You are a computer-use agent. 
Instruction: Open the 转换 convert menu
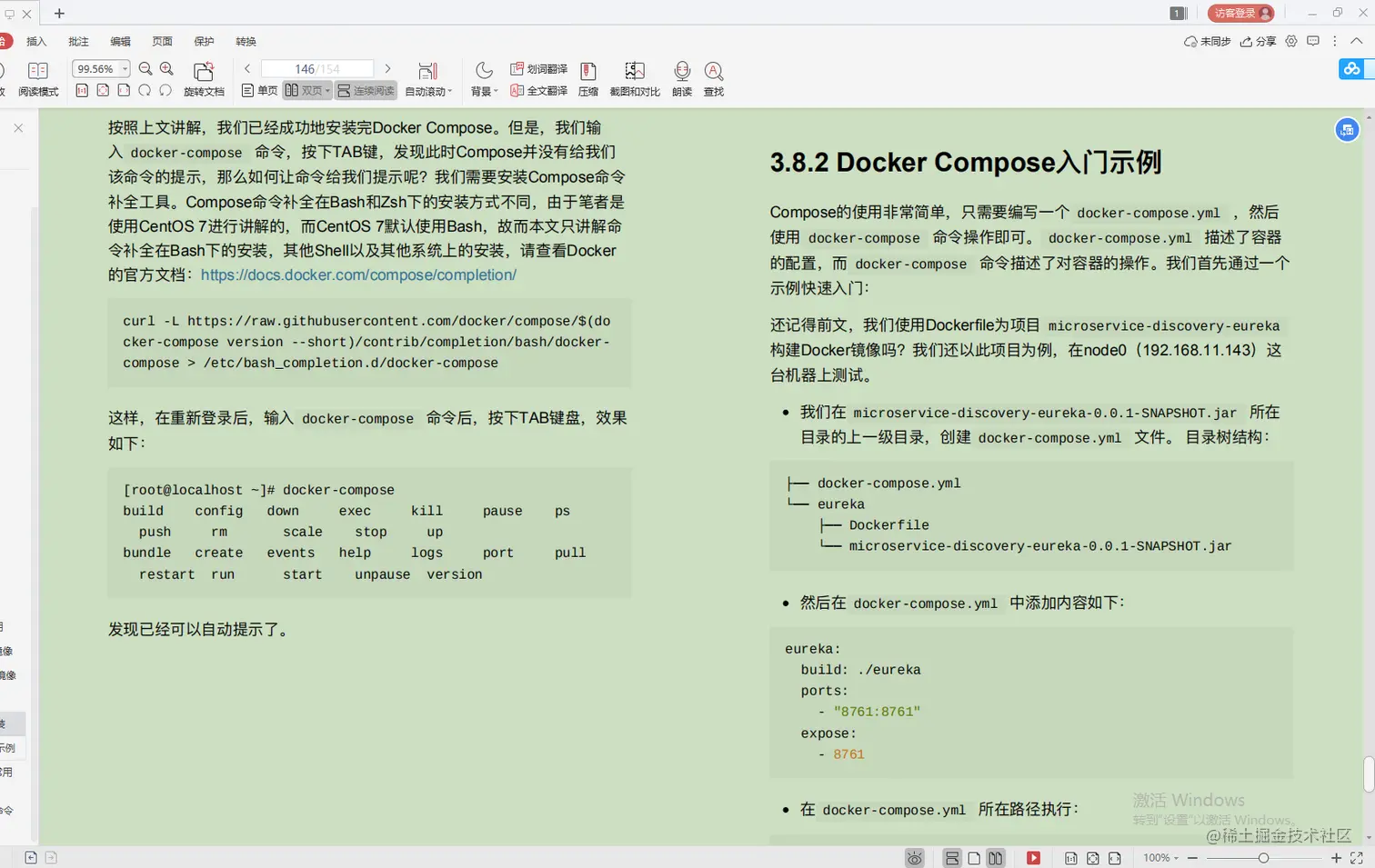(x=246, y=41)
